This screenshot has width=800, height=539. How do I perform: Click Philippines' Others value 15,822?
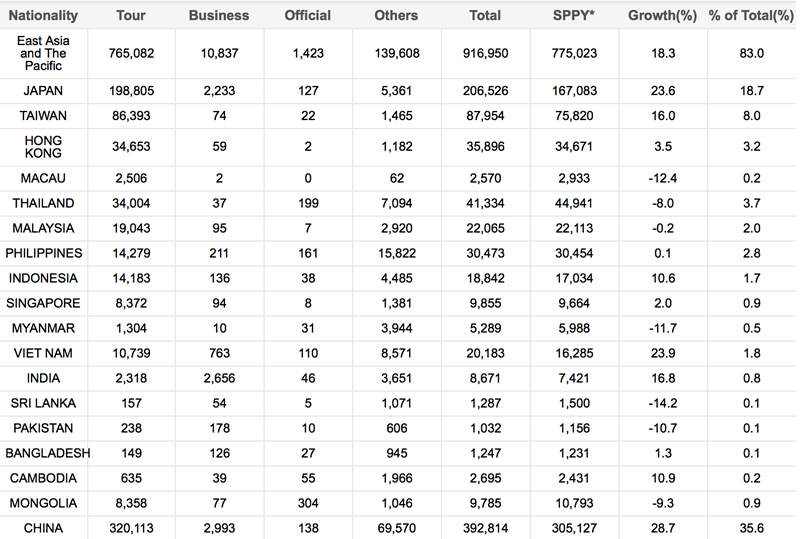click(396, 253)
